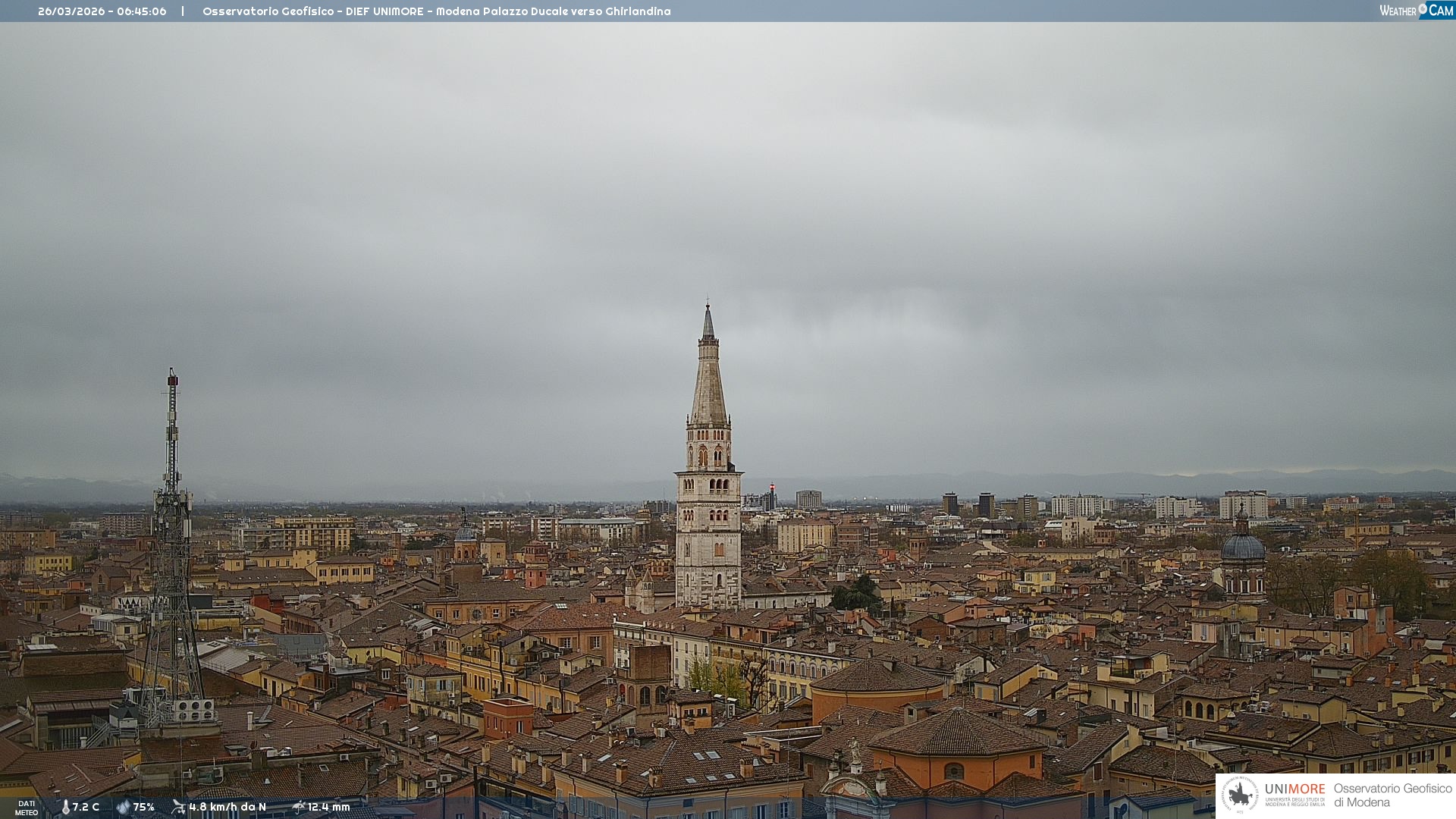1456x819 pixels.
Task: Click the rain umbrella icon
Action: click(299, 807)
